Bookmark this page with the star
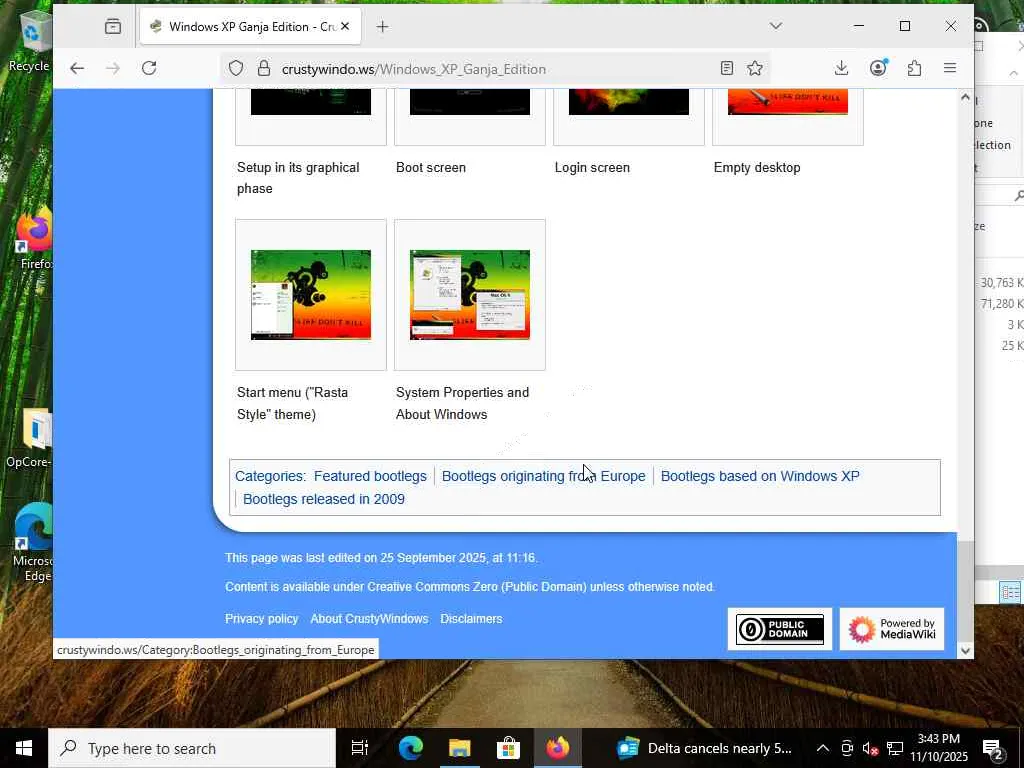Image resolution: width=1024 pixels, height=768 pixels. point(755,69)
